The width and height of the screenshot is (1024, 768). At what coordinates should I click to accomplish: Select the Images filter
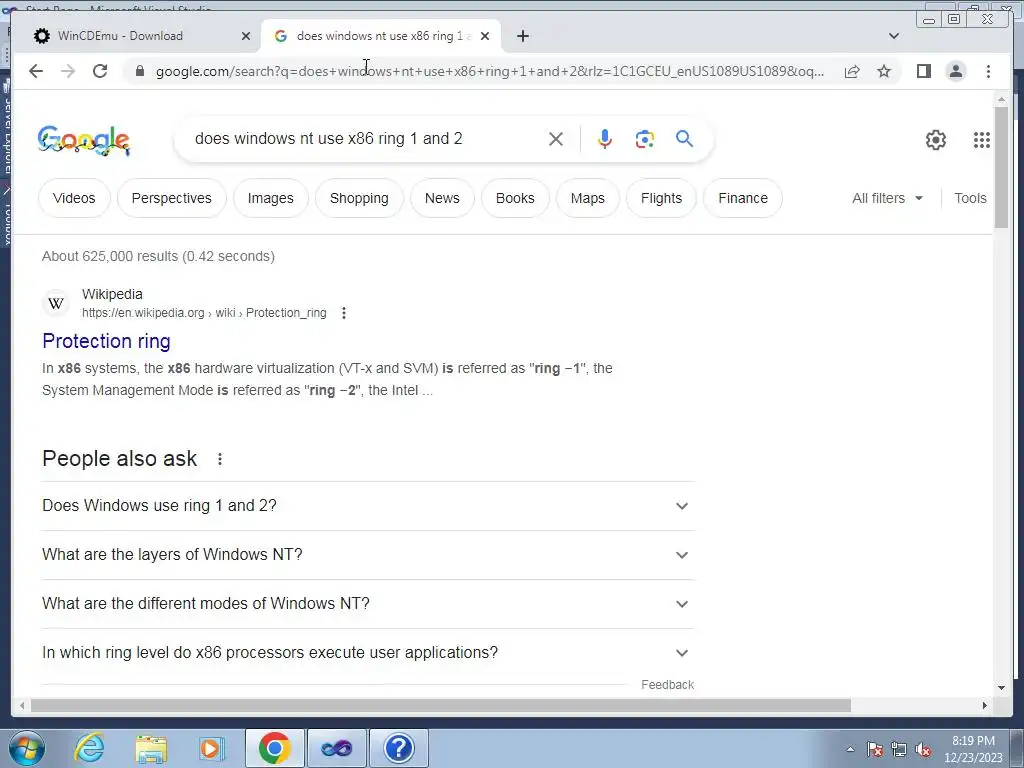(270, 198)
